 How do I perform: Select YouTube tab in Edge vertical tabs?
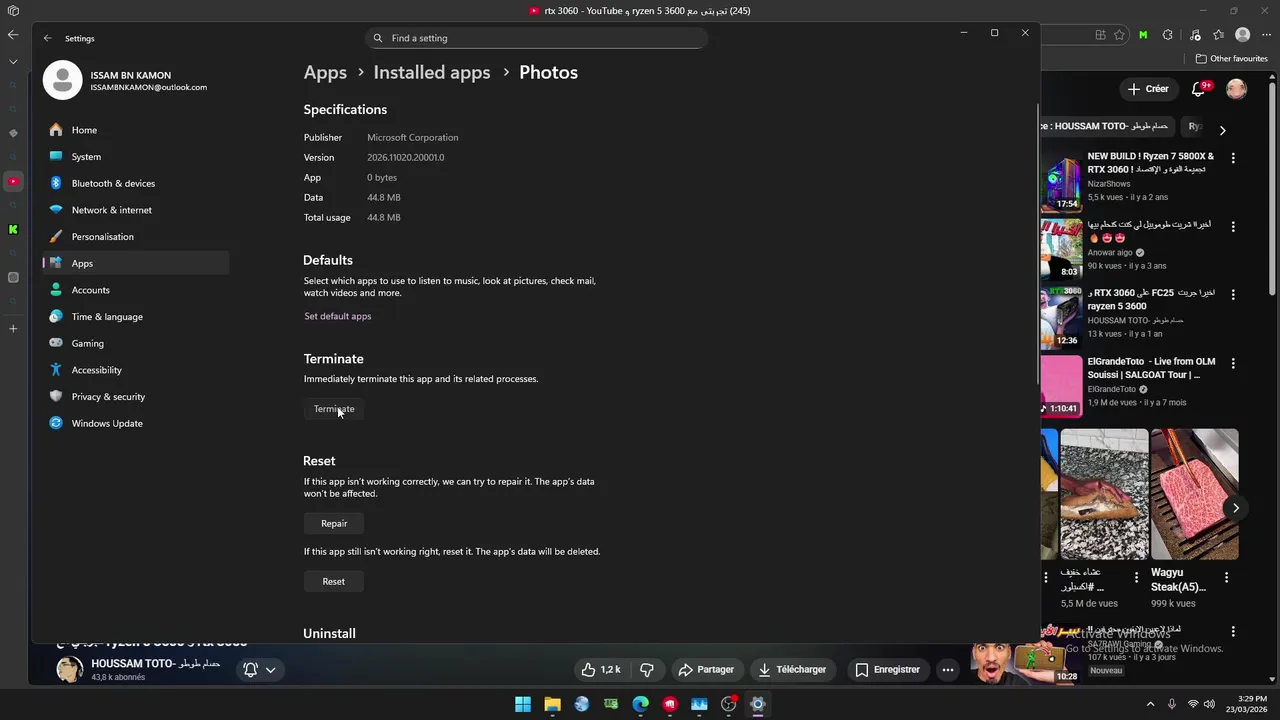point(13,182)
